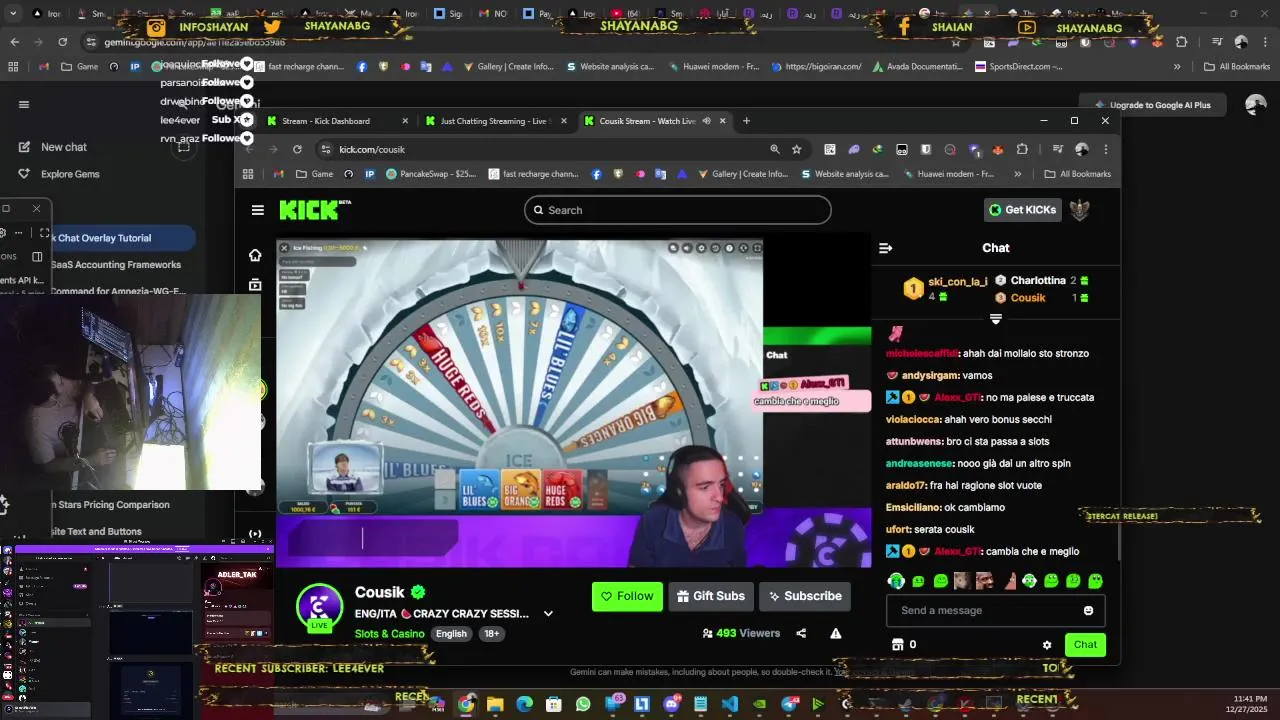Open the chat shop icon showing 0
This screenshot has height=720, width=1280.
904,645
